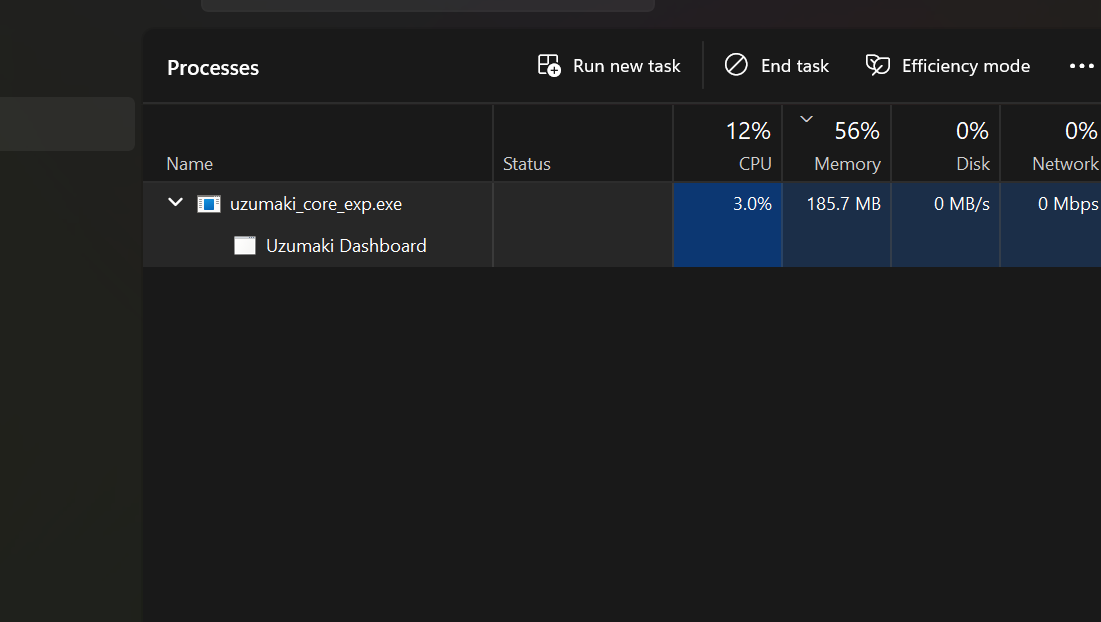The height and width of the screenshot is (622, 1101).
Task: Sort by the 56% Memory column header
Action: (836, 143)
